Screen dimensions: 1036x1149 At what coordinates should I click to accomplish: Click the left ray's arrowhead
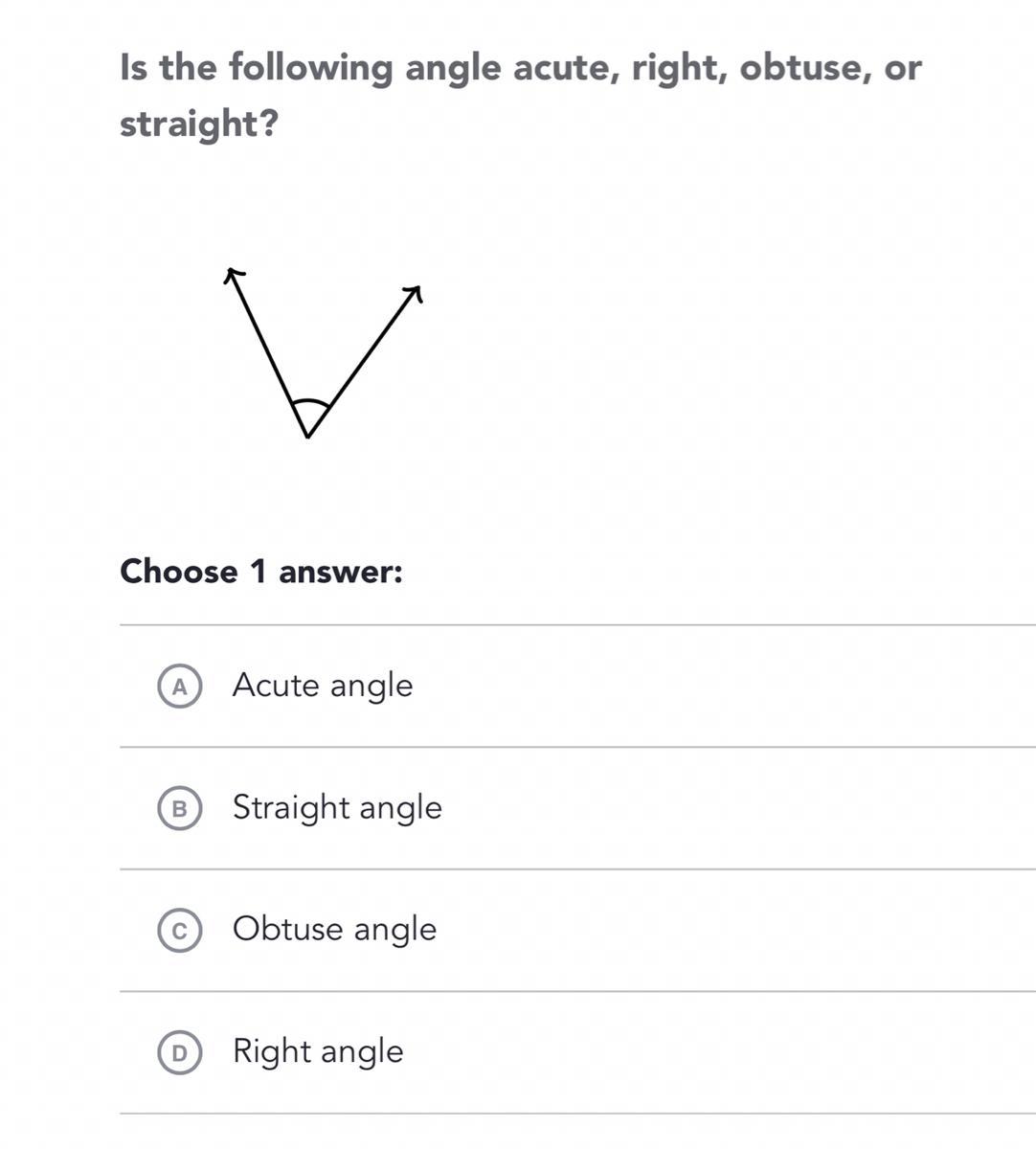click(x=232, y=276)
